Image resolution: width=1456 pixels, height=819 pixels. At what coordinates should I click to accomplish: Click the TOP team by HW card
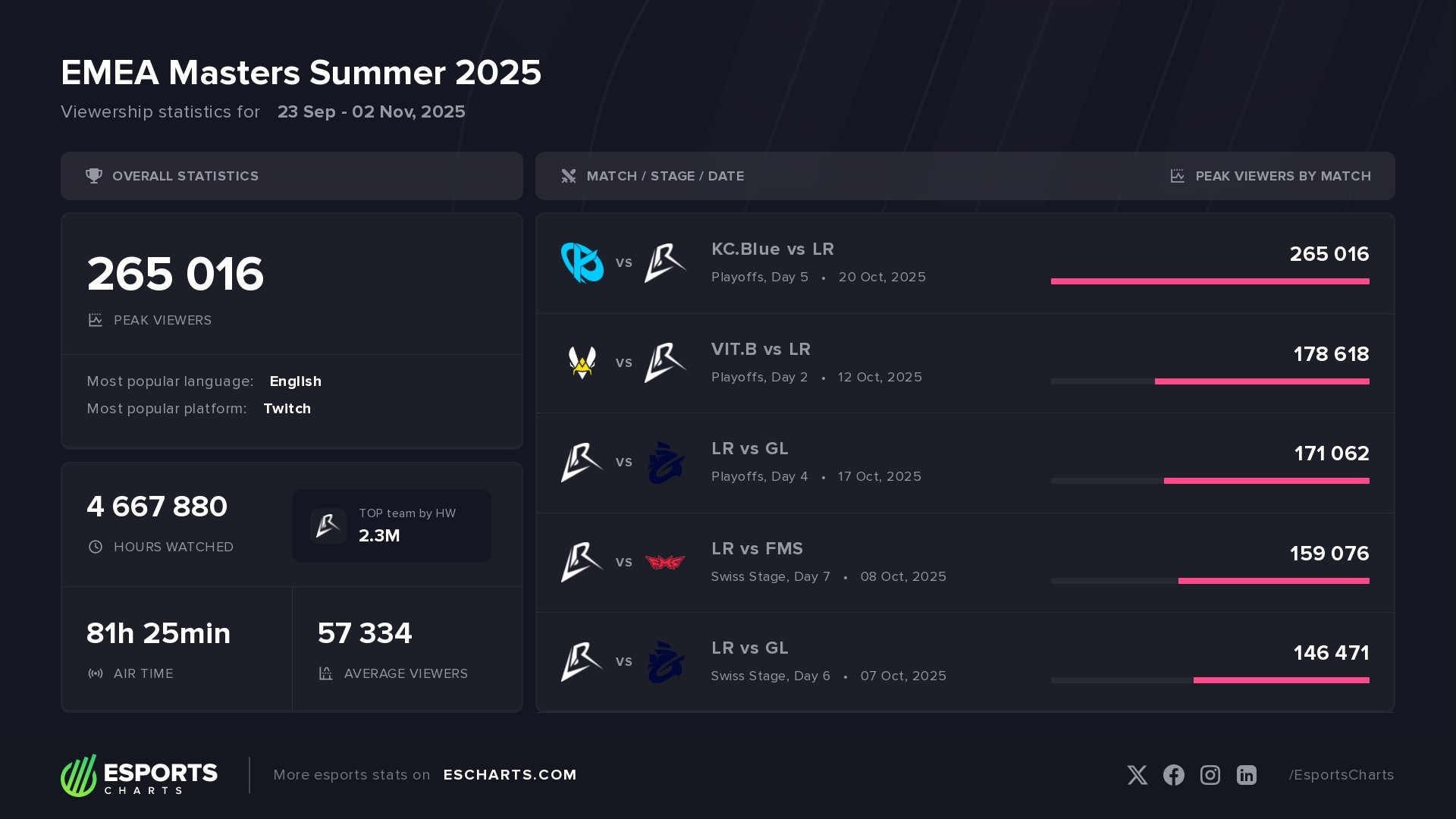coord(391,526)
